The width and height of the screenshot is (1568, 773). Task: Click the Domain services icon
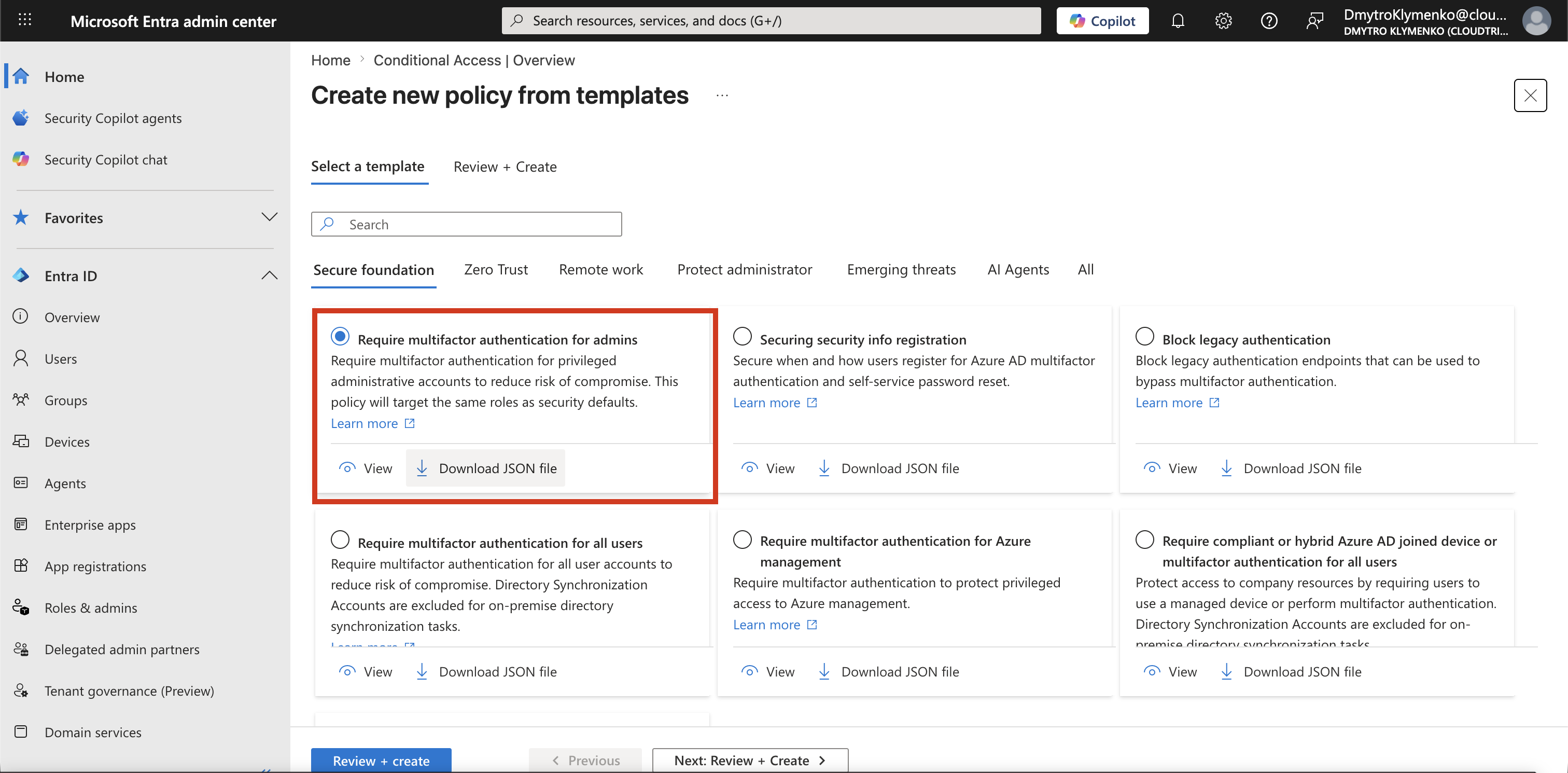[x=21, y=731]
